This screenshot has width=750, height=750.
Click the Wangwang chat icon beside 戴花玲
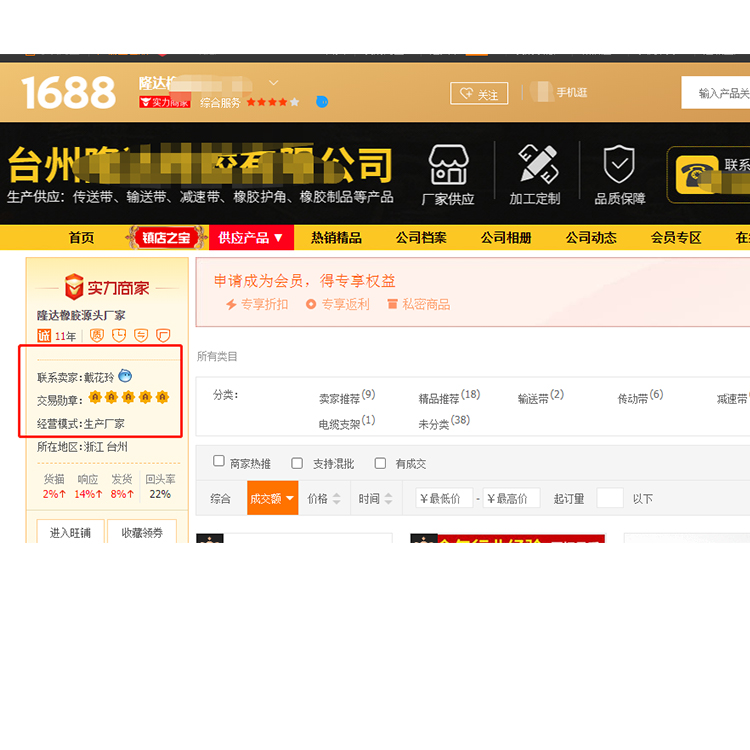(x=125, y=376)
